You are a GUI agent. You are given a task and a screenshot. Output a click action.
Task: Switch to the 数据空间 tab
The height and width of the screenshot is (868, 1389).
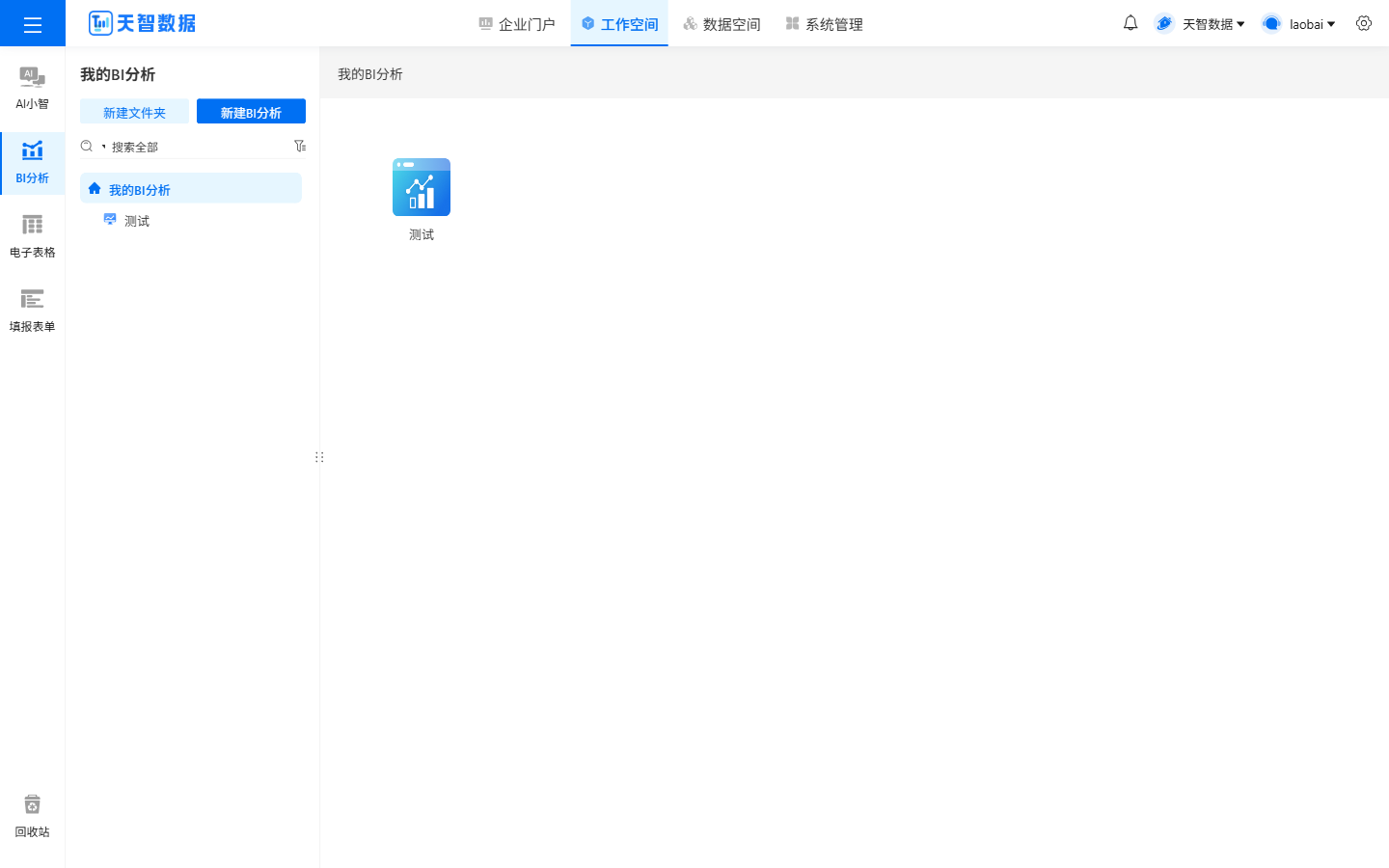tap(722, 24)
